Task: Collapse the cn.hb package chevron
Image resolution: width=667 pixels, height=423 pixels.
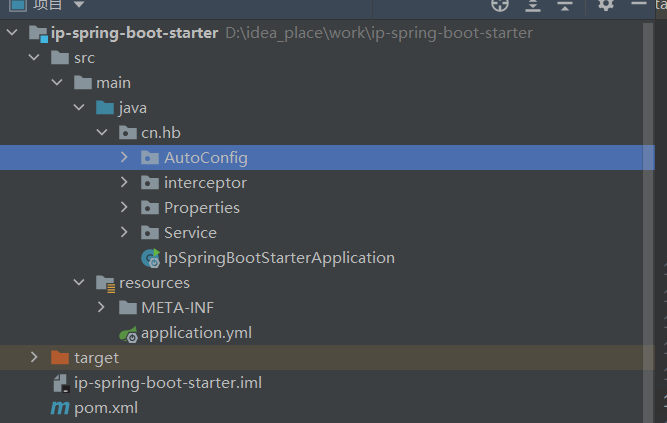Action: point(102,132)
